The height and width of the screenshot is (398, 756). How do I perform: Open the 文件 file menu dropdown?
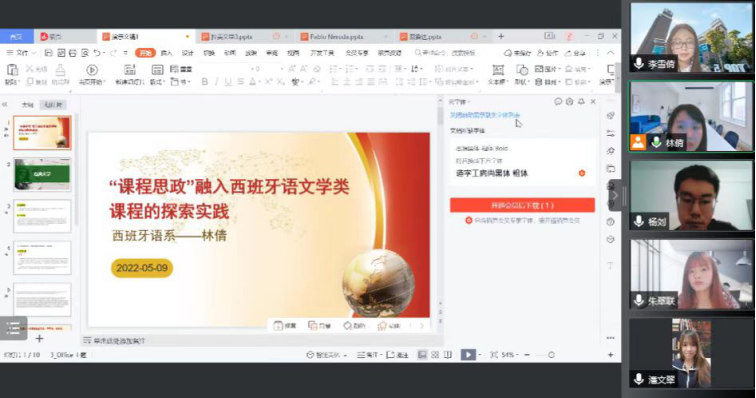pos(21,53)
